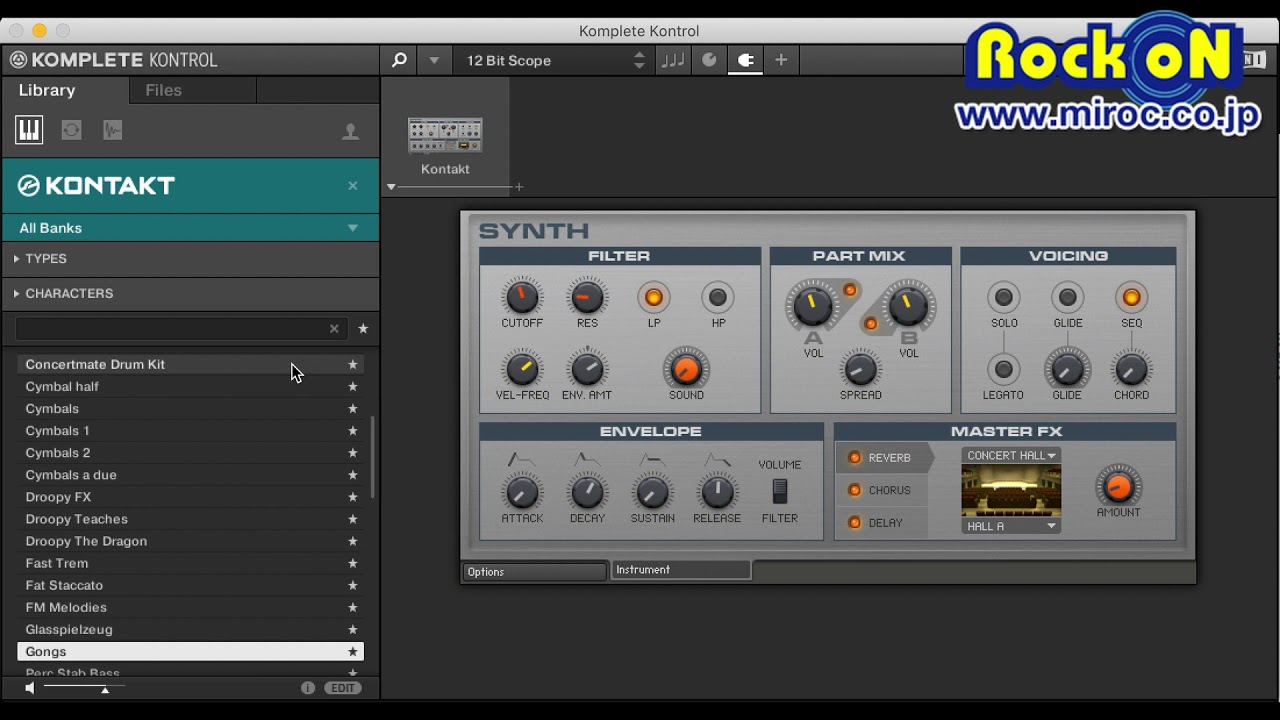
Task: Click the Part B VOL knob
Action: coord(908,305)
